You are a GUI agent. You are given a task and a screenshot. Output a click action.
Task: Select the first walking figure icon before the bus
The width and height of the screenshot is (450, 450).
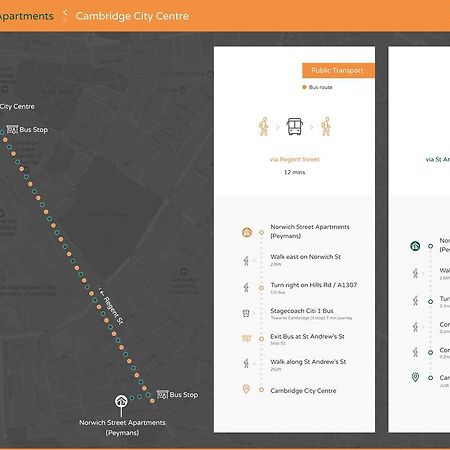point(264,126)
